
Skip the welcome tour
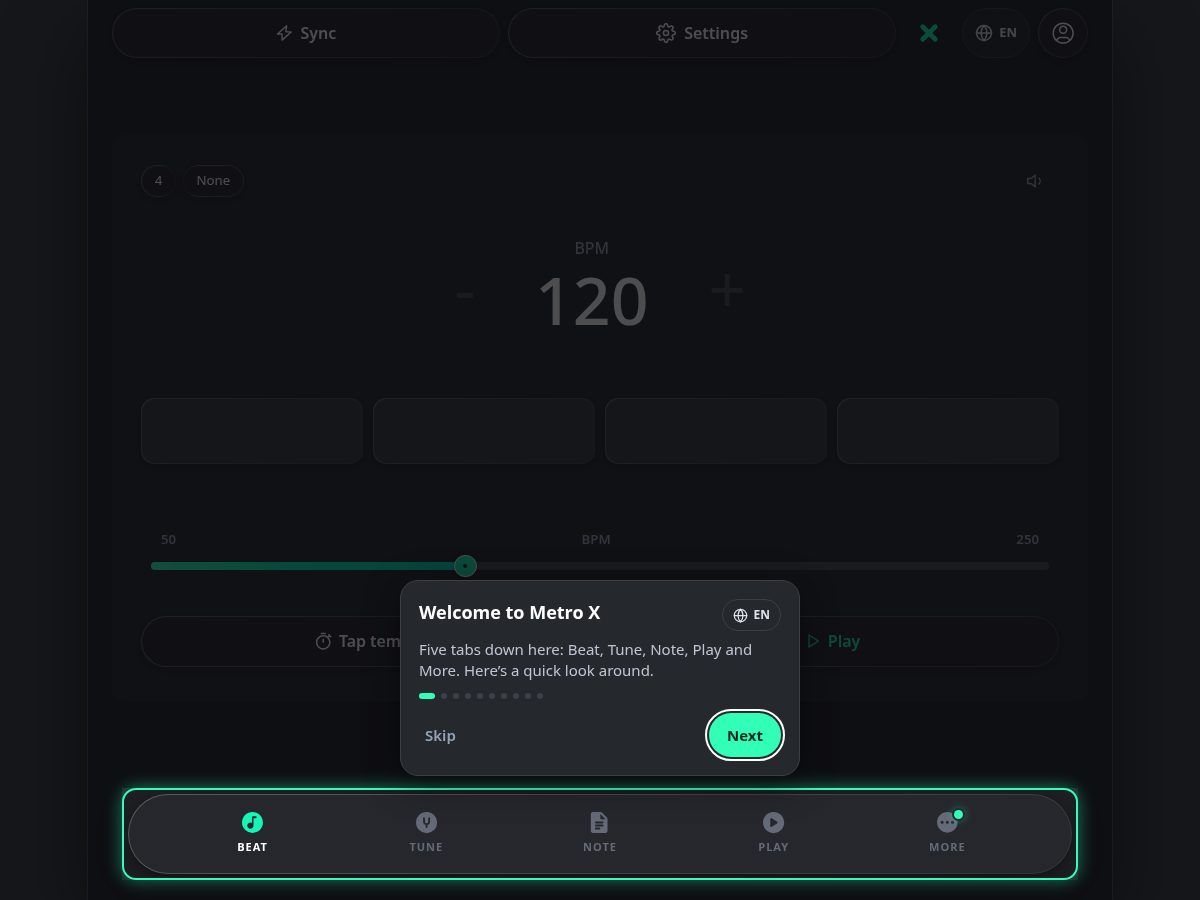440,735
